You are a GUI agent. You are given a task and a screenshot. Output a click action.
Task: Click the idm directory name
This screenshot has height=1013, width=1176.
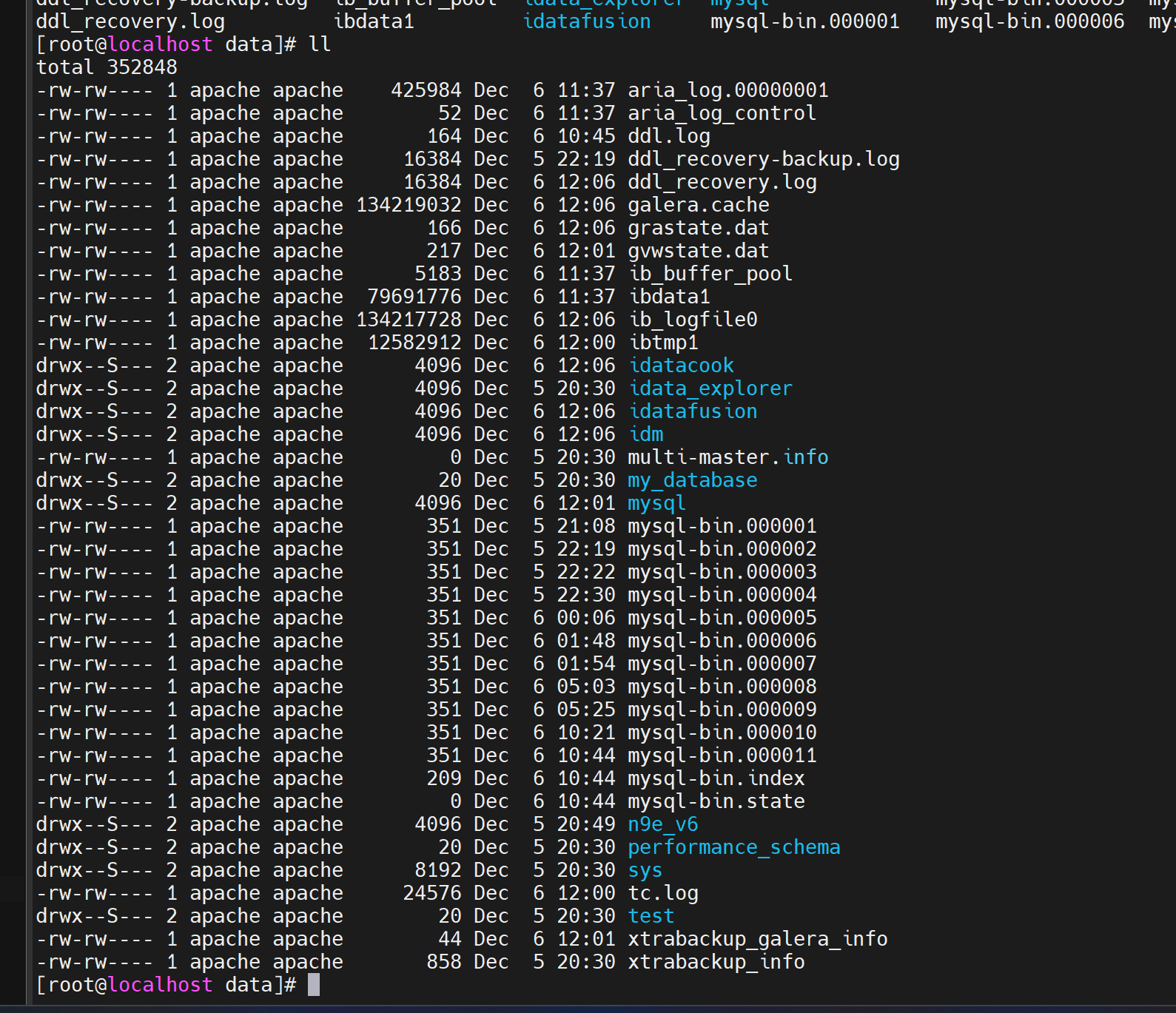click(645, 434)
